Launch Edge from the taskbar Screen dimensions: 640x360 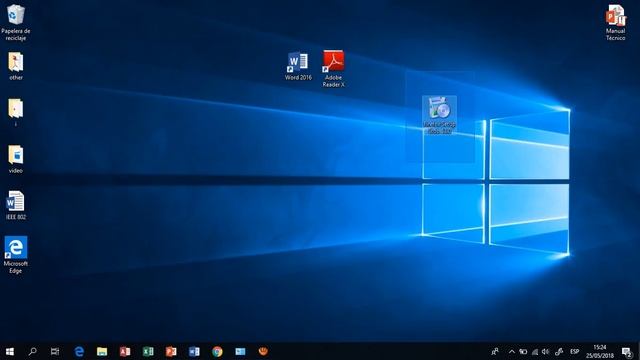(x=79, y=351)
